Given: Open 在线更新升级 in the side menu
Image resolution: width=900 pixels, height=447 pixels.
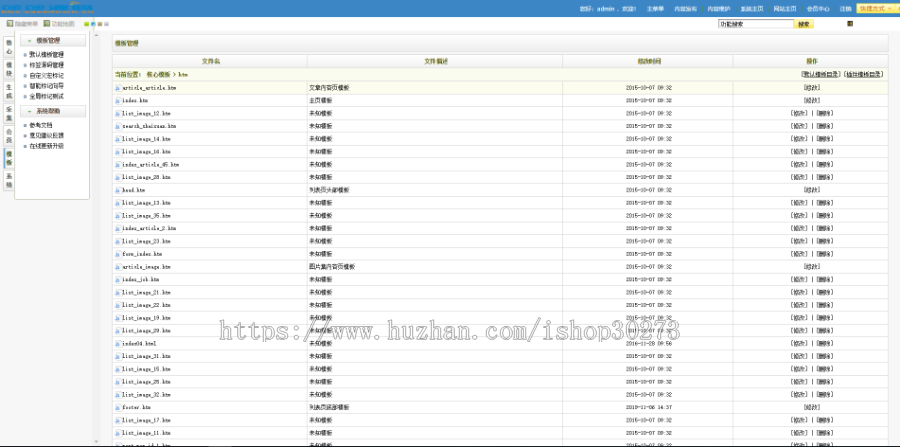Looking at the screenshot, I should point(46,146).
